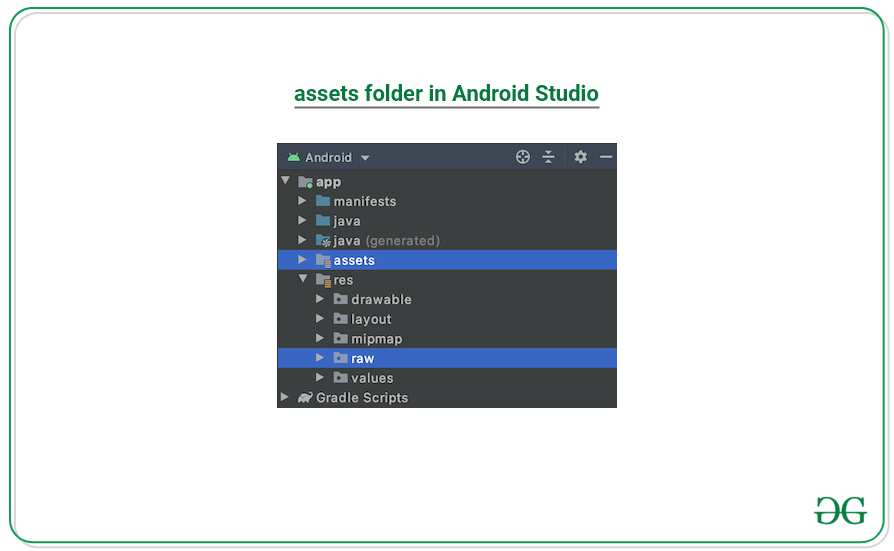The image size is (894, 551).
Task: Select the 'java' source folder label
Action: click(x=347, y=221)
